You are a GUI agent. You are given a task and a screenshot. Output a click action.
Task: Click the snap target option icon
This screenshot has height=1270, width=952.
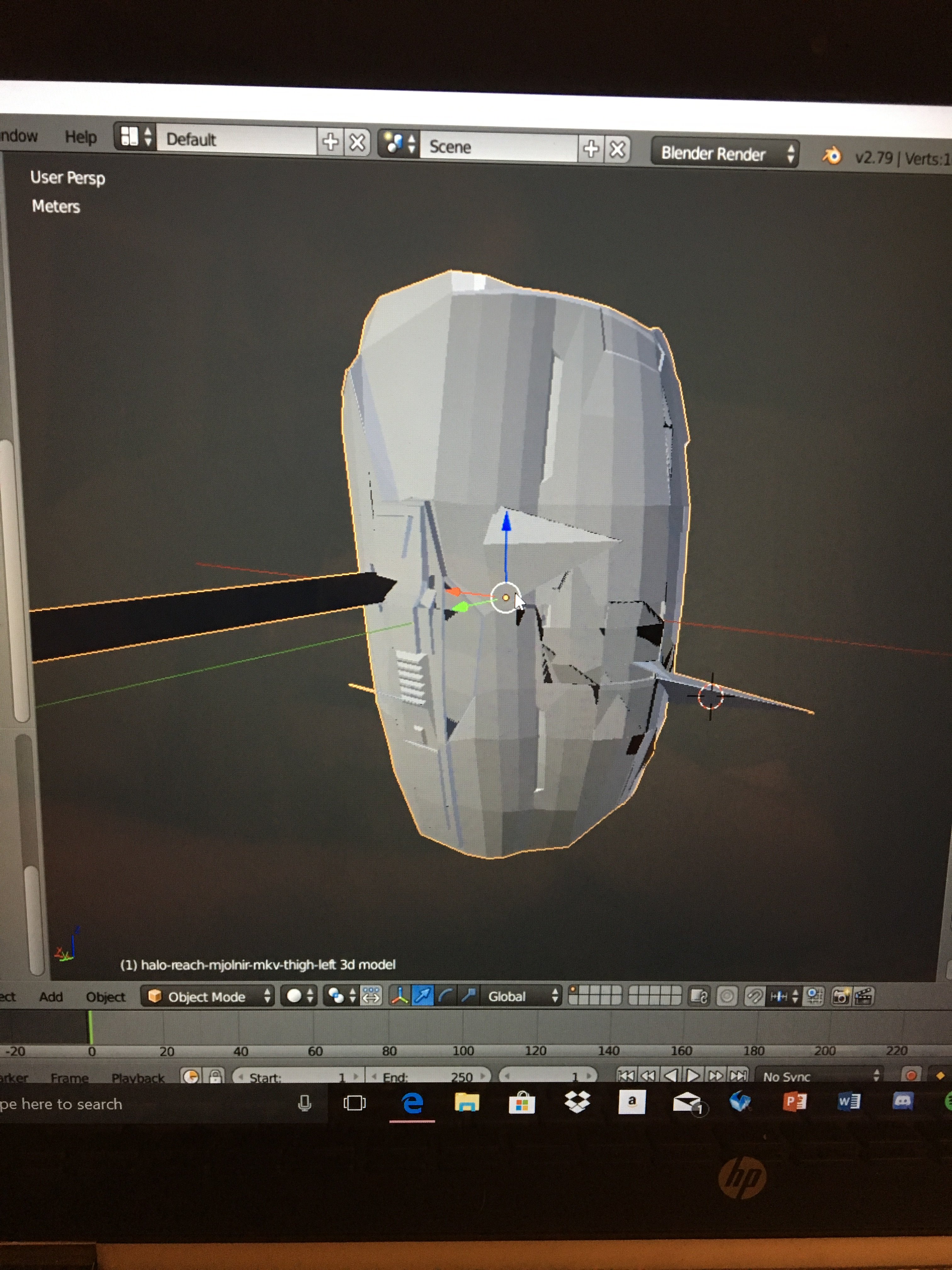(x=814, y=996)
